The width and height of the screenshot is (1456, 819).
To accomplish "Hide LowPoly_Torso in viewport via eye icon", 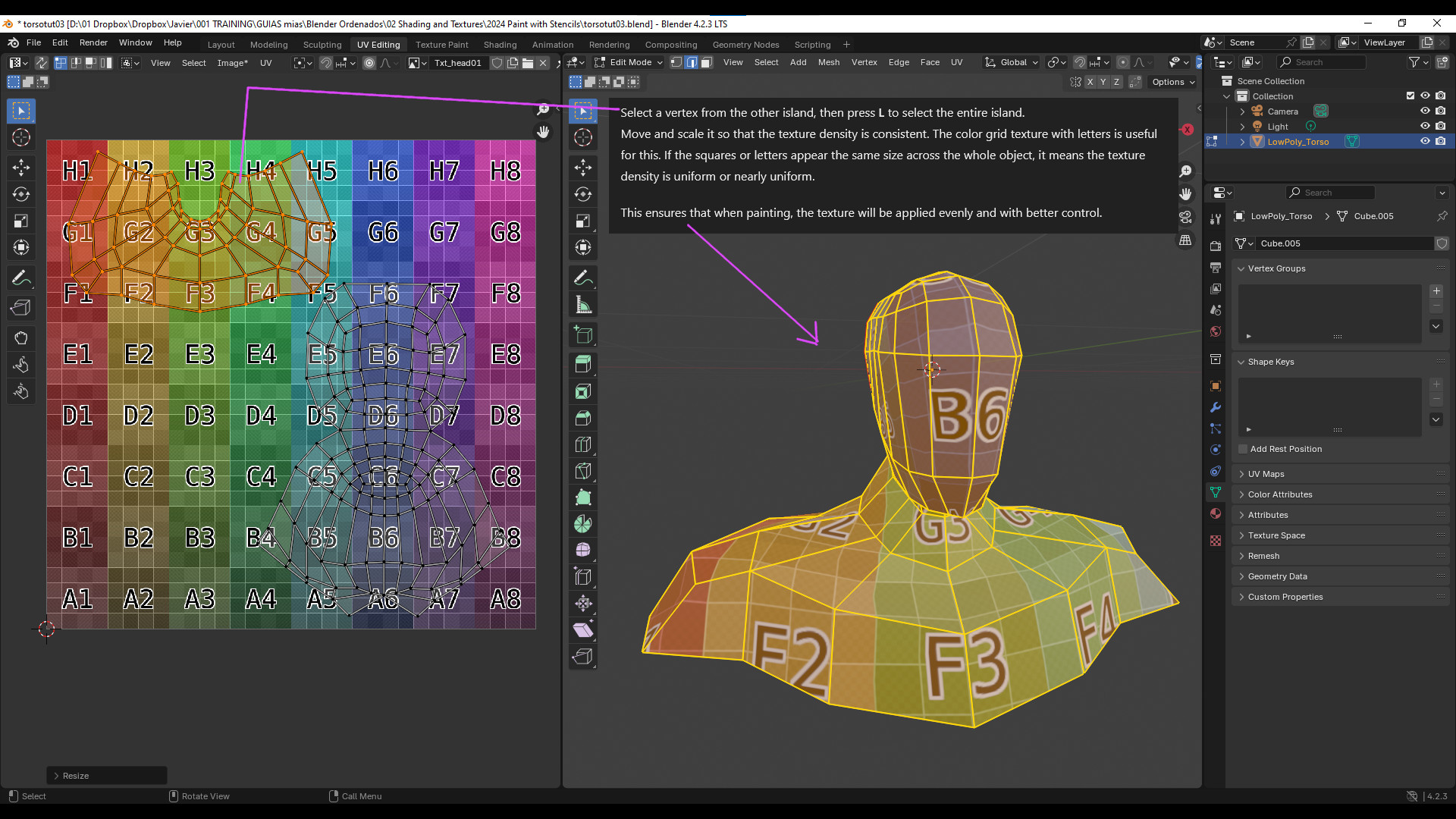I will pos(1425,141).
